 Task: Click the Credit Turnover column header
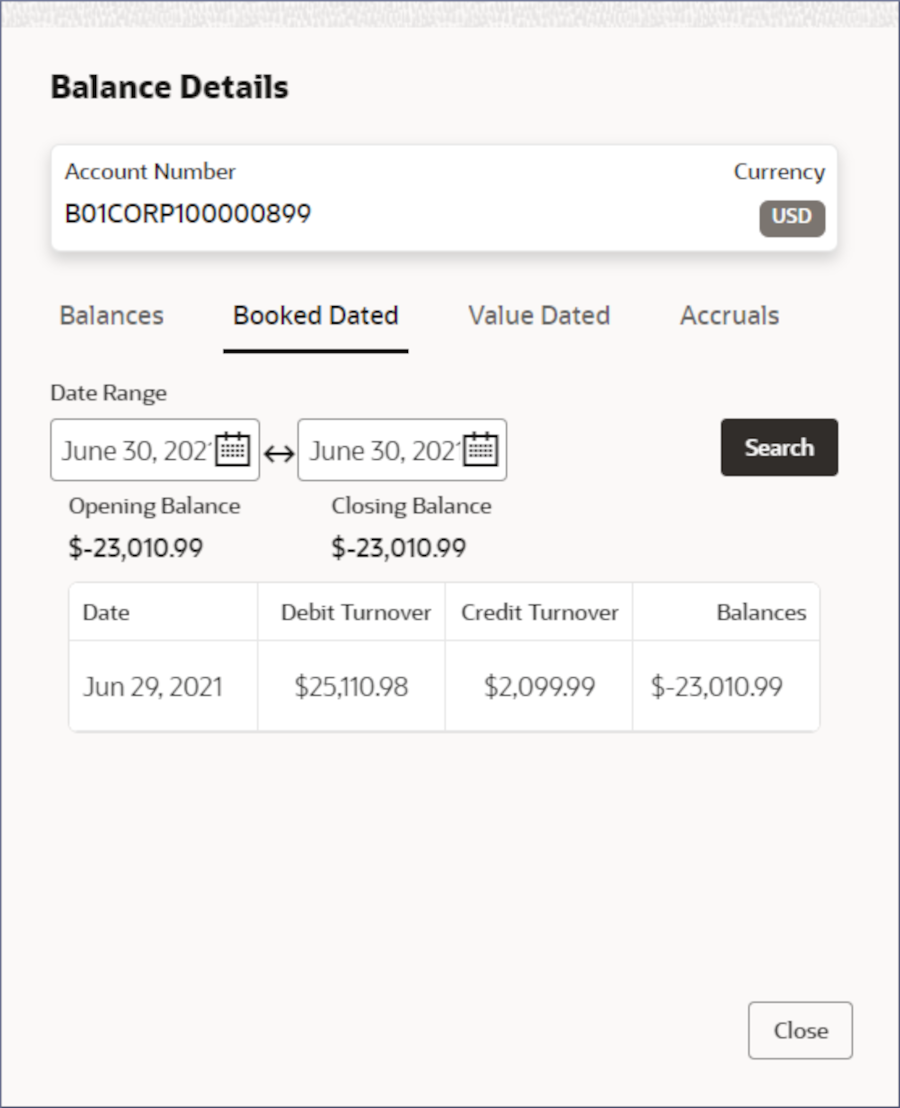538,612
